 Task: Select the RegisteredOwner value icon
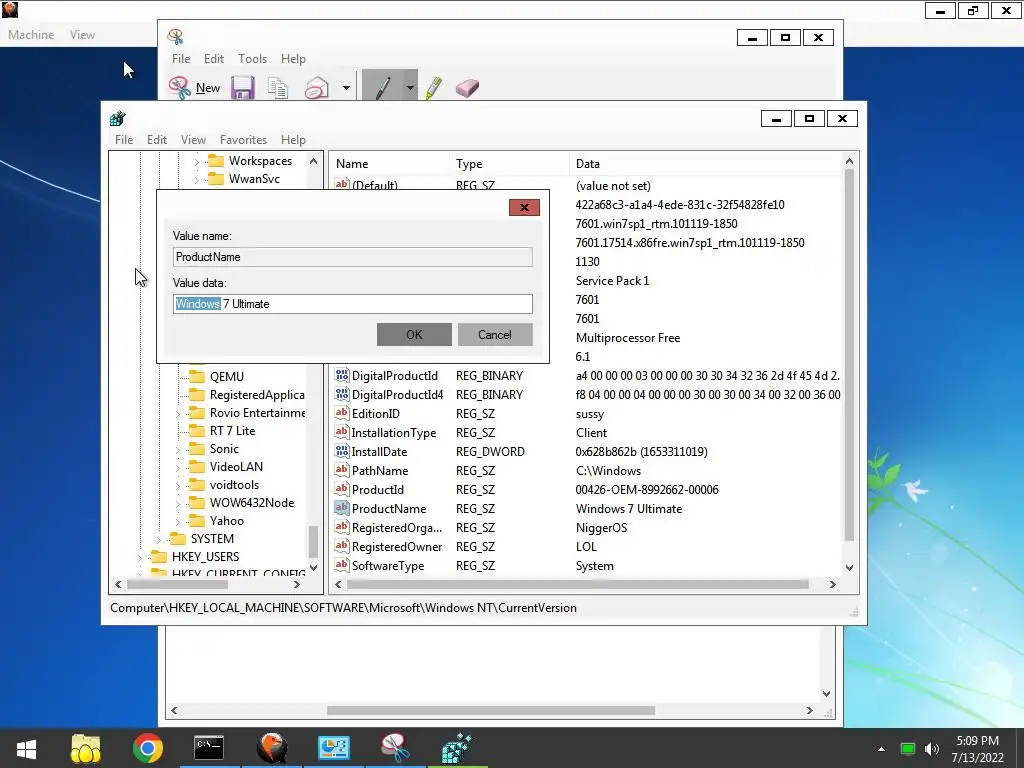tap(342, 546)
